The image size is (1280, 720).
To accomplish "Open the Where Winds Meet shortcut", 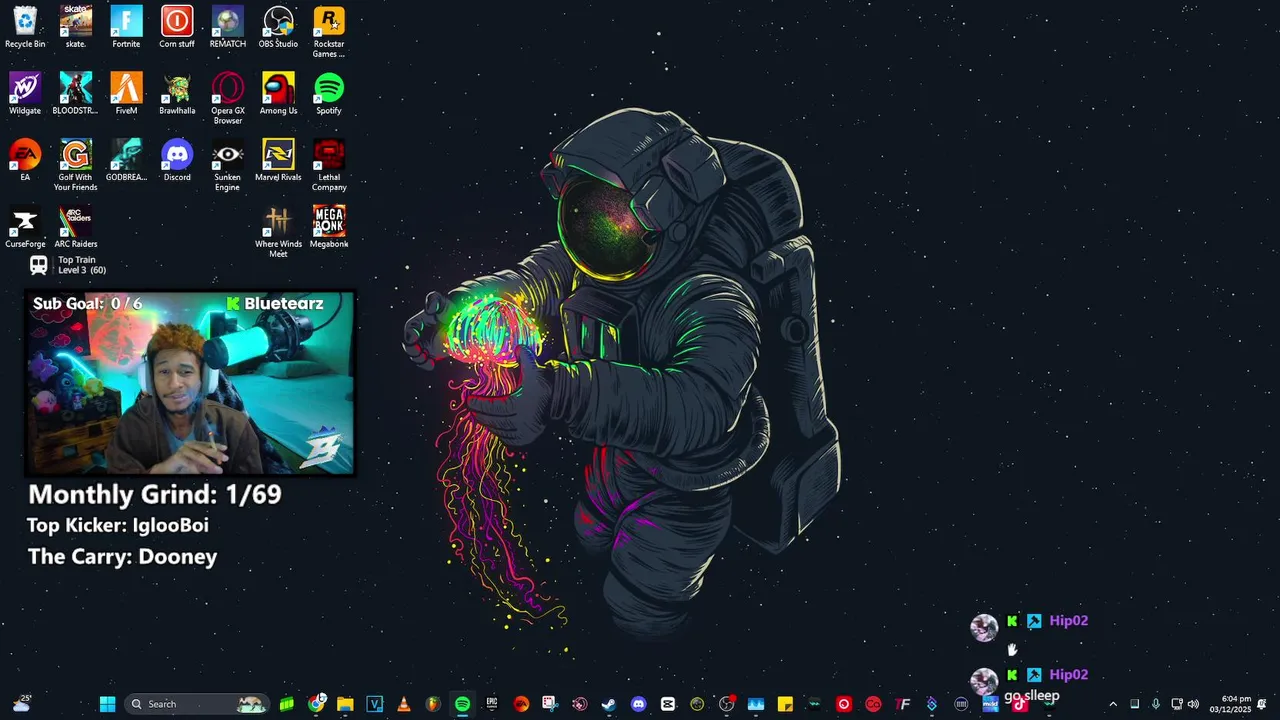I will pyautogui.click(x=278, y=232).
